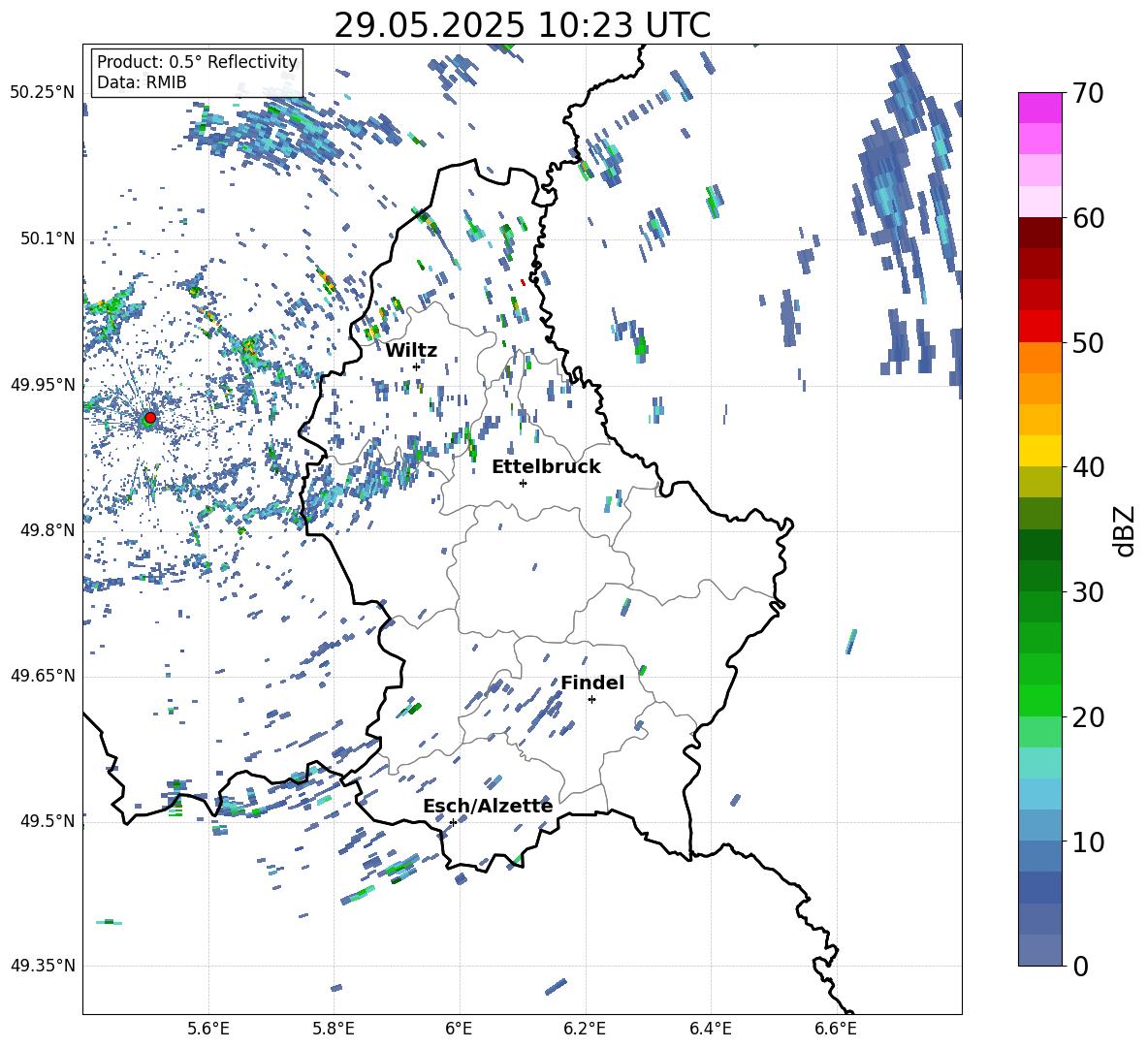Click the 49.5°N latitude label
The image size is (1148, 1048).
(47, 821)
